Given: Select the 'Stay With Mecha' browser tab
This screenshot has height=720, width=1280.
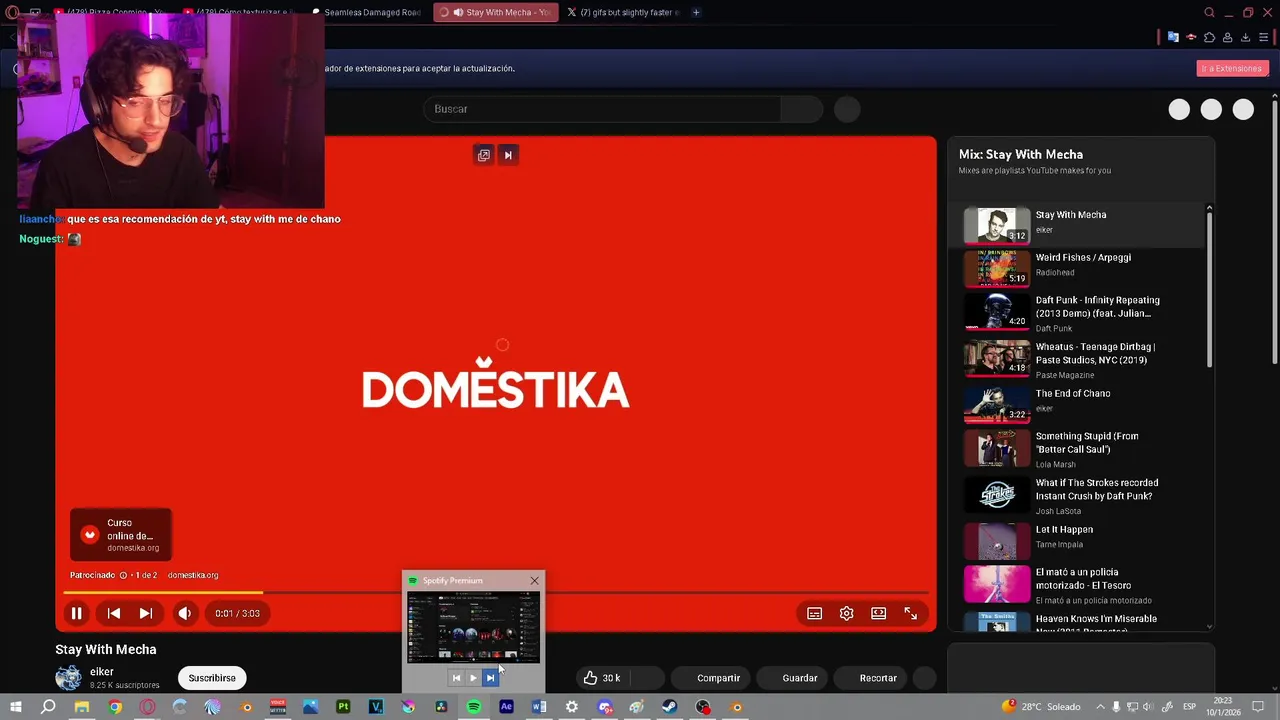Looking at the screenshot, I should point(494,12).
